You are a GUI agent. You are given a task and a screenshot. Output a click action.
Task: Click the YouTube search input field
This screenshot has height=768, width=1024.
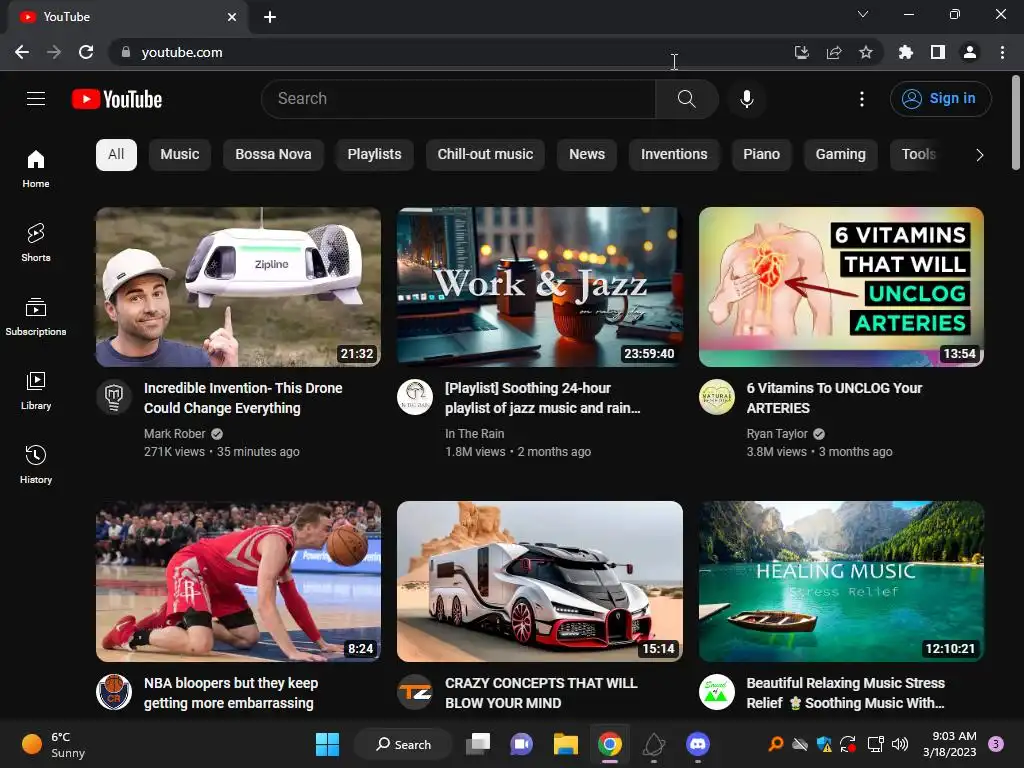pos(458,99)
